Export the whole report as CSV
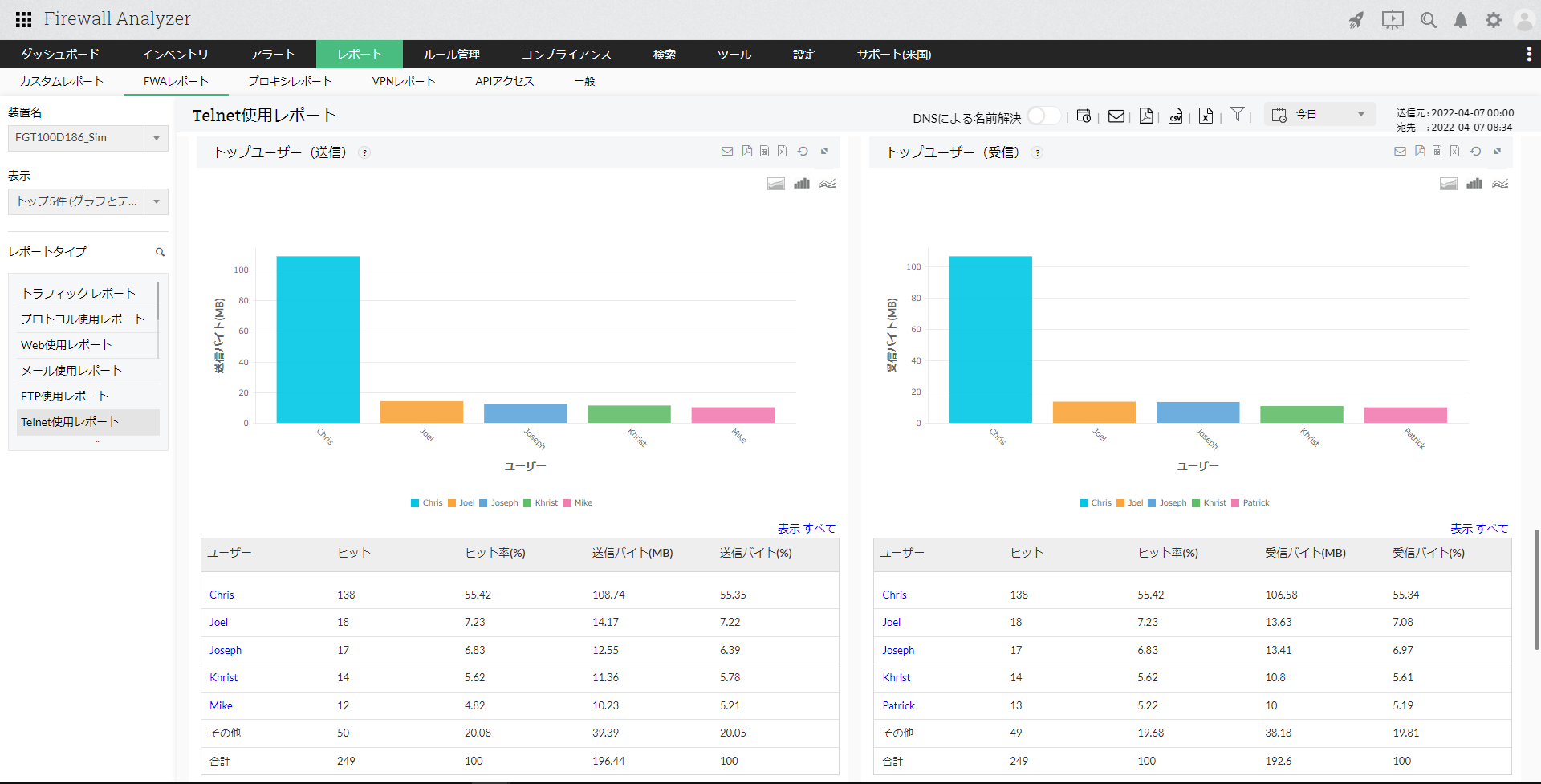The width and height of the screenshot is (1541, 784). click(1175, 116)
